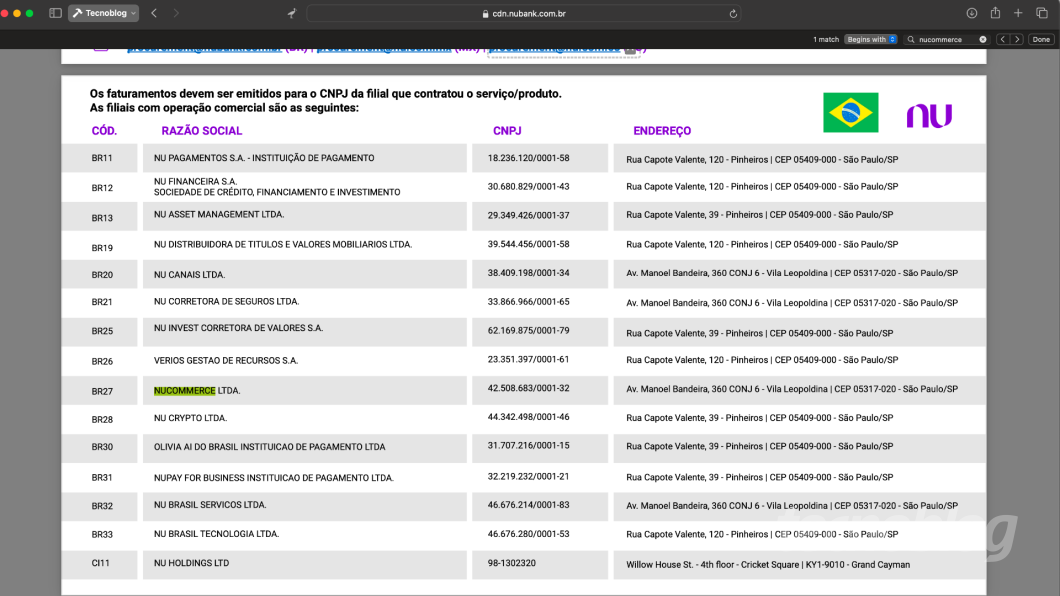Click CNPJ "46.676.280/0001-53"
Viewport: 1060px width, 596px height.
tap(529, 534)
